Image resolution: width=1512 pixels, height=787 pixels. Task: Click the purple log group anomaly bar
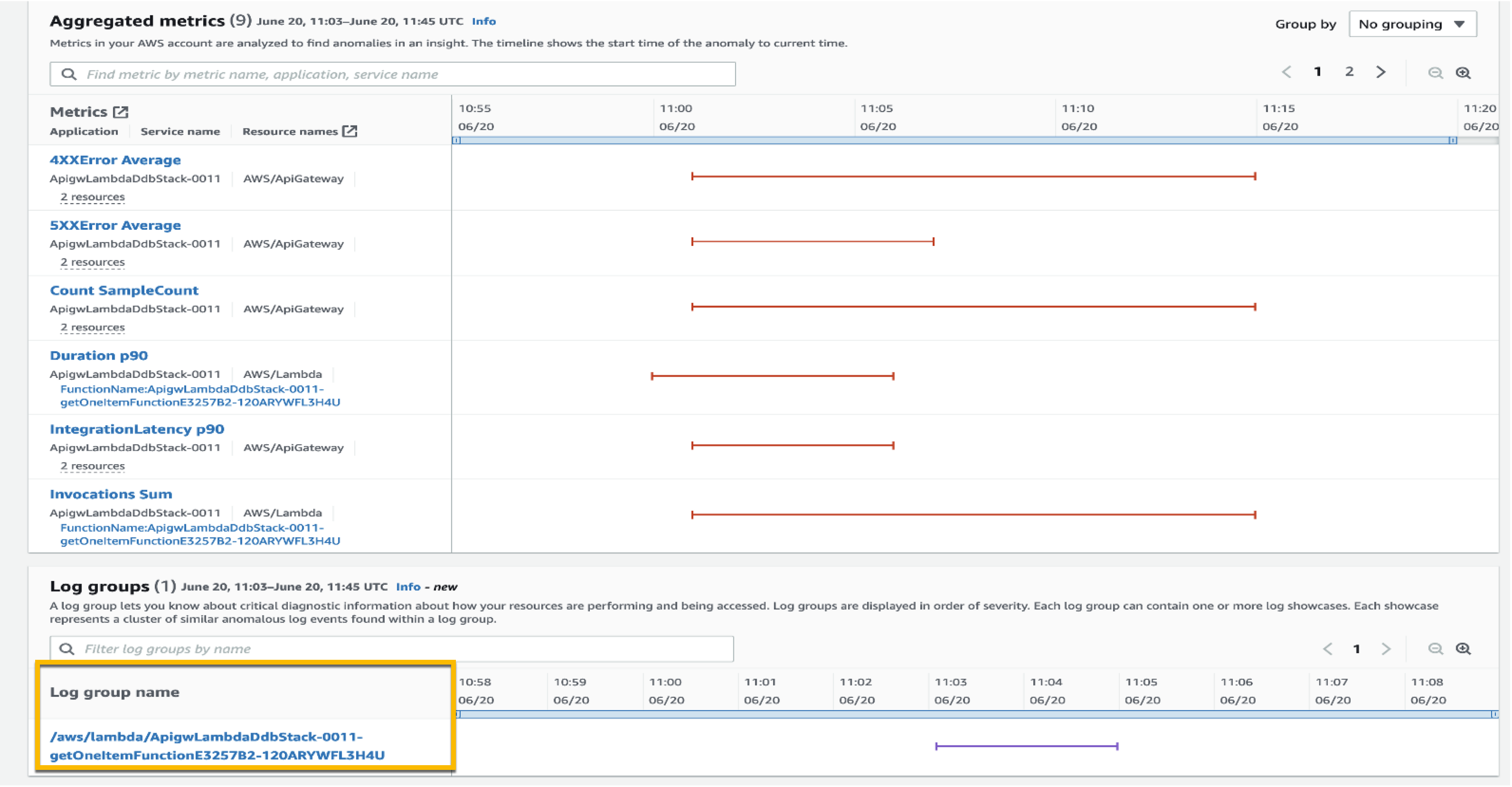[x=1026, y=746]
